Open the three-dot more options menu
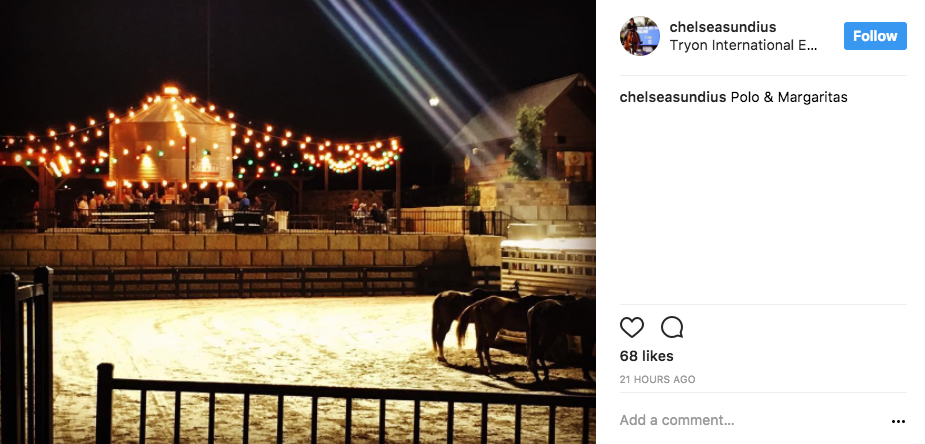 (898, 421)
